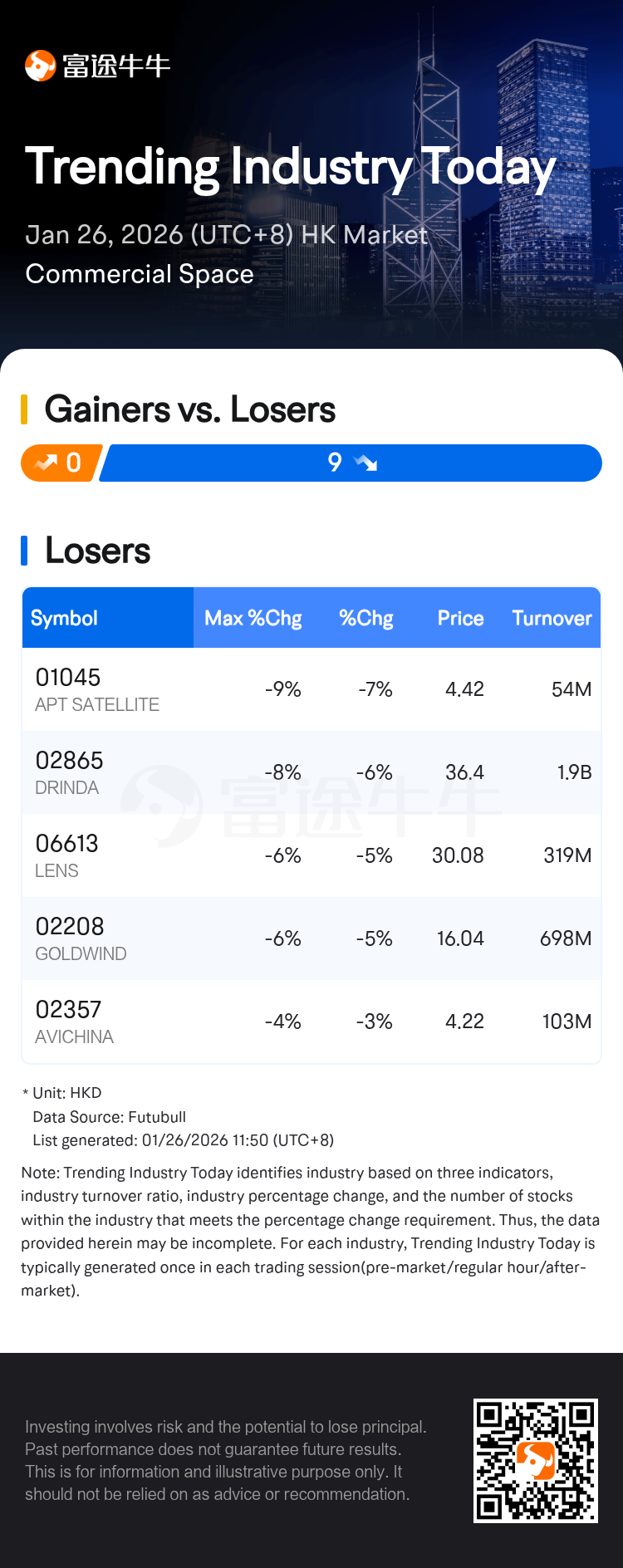623x1568 pixels.
Task: Click the orange gainers arrow icon
Action: click(45, 463)
